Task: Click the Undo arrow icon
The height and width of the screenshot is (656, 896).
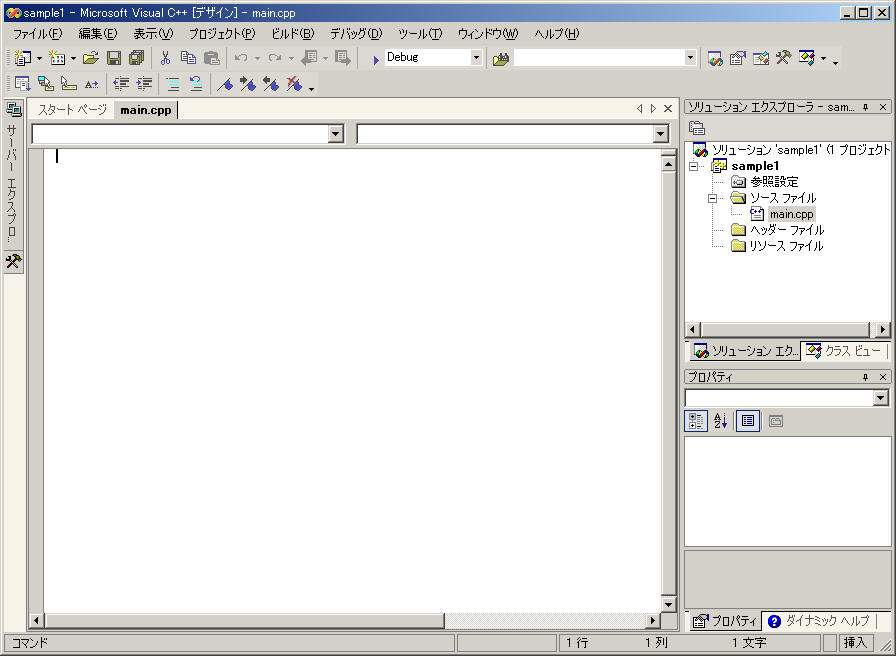Action: [x=241, y=58]
